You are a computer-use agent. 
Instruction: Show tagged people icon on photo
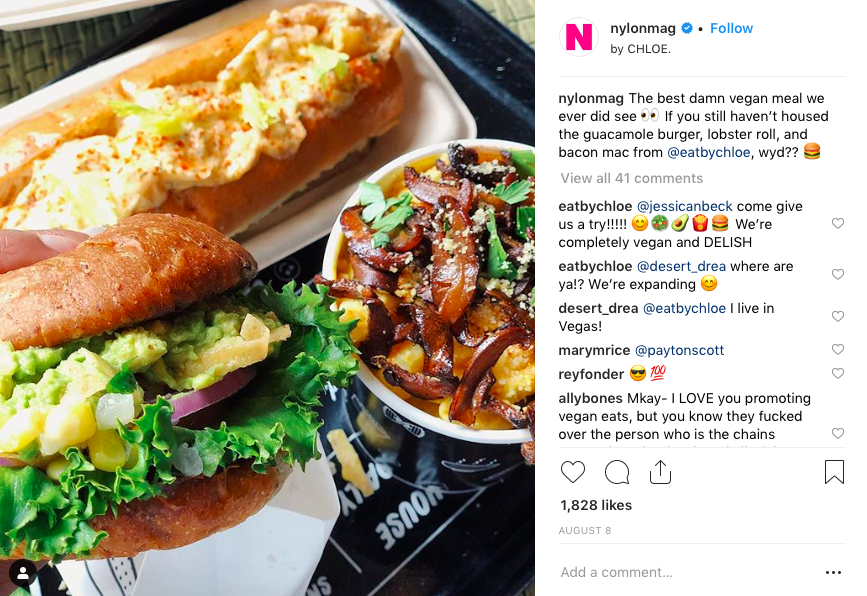click(x=23, y=574)
